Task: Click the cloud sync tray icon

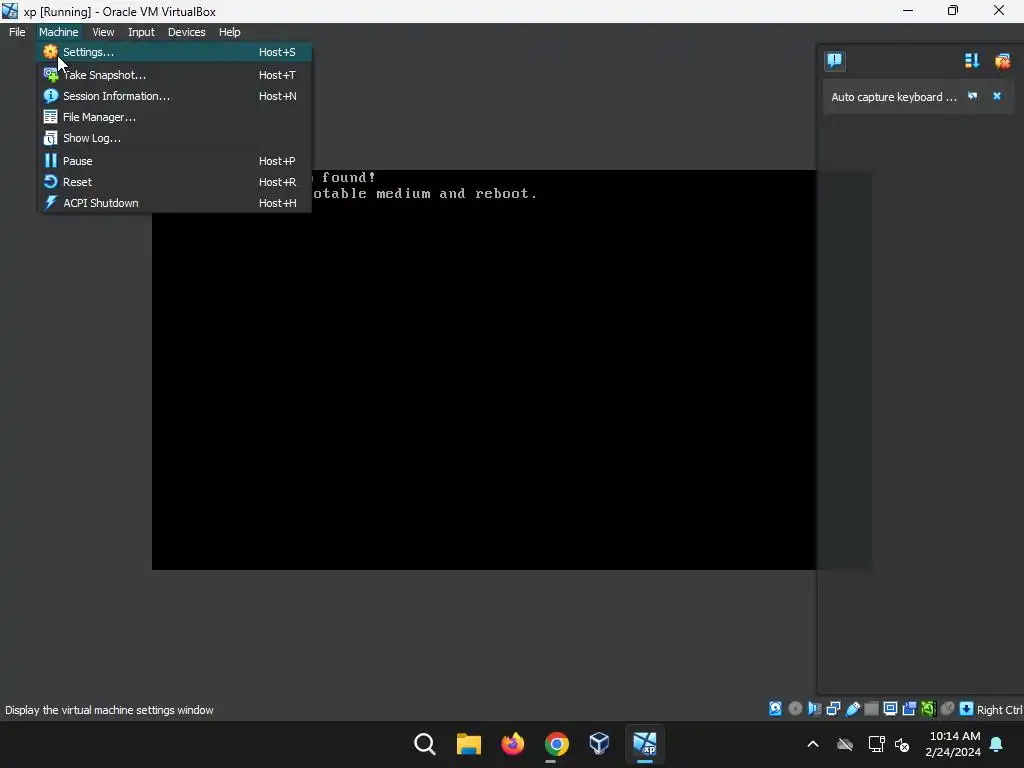Action: pos(845,744)
